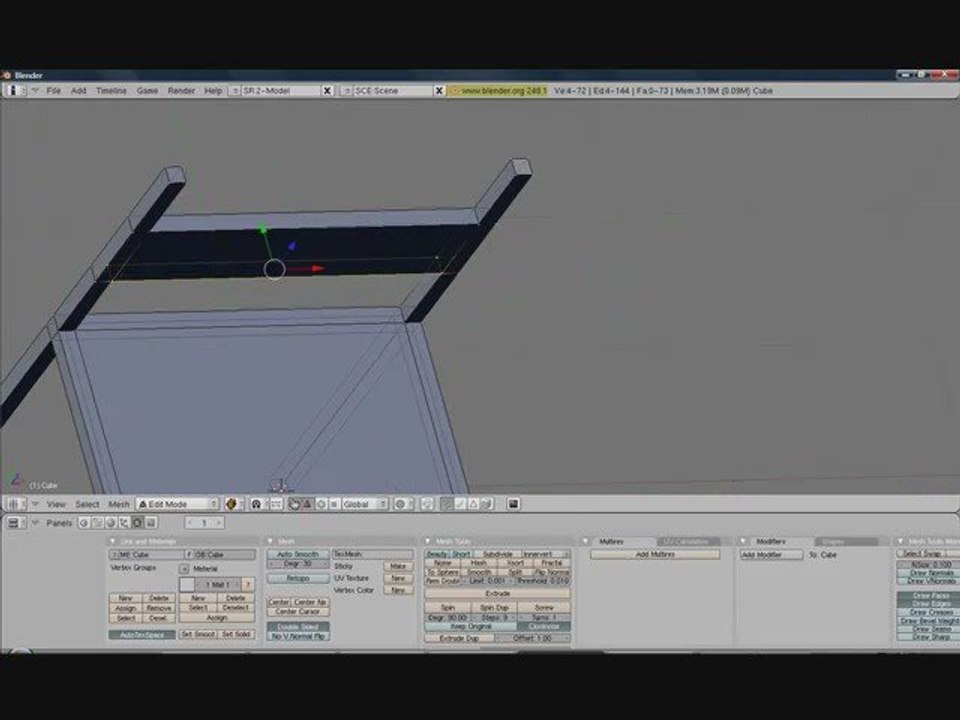Open the Edit Mode dropdown
Screen dimensions: 960x720
(177, 504)
